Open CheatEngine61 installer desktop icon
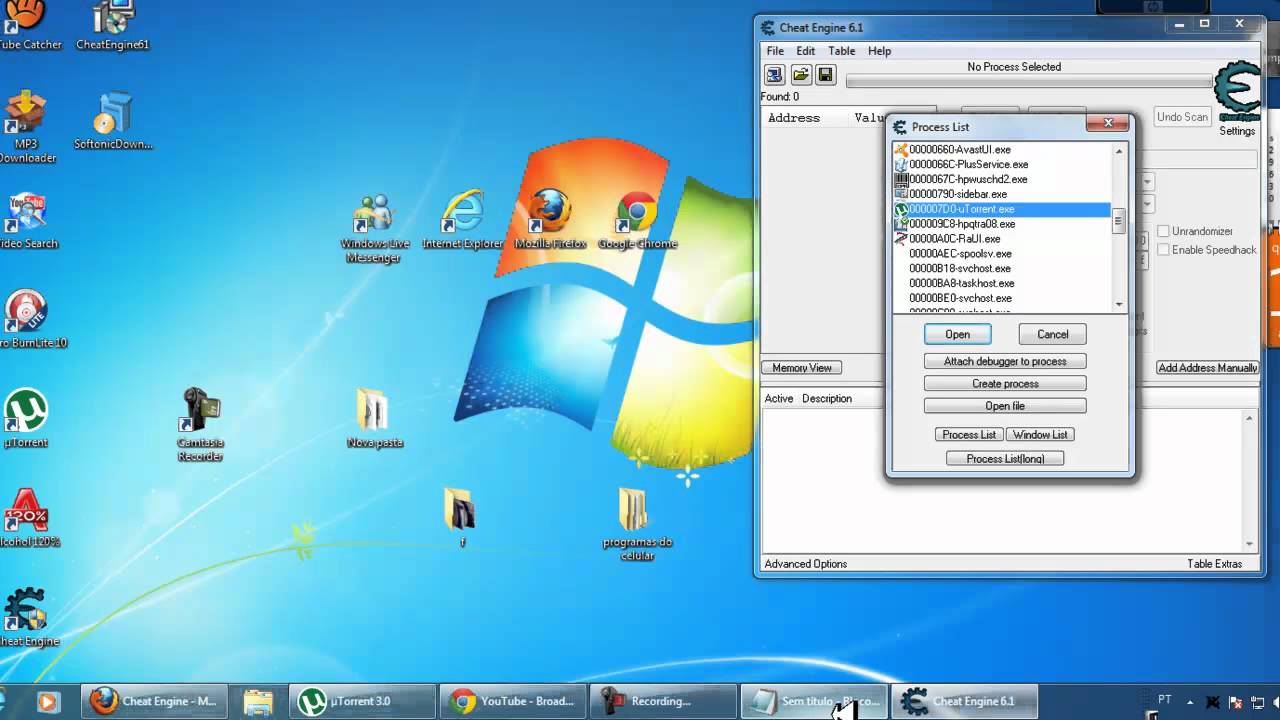The width and height of the screenshot is (1280, 720). [x=112, y=26]
